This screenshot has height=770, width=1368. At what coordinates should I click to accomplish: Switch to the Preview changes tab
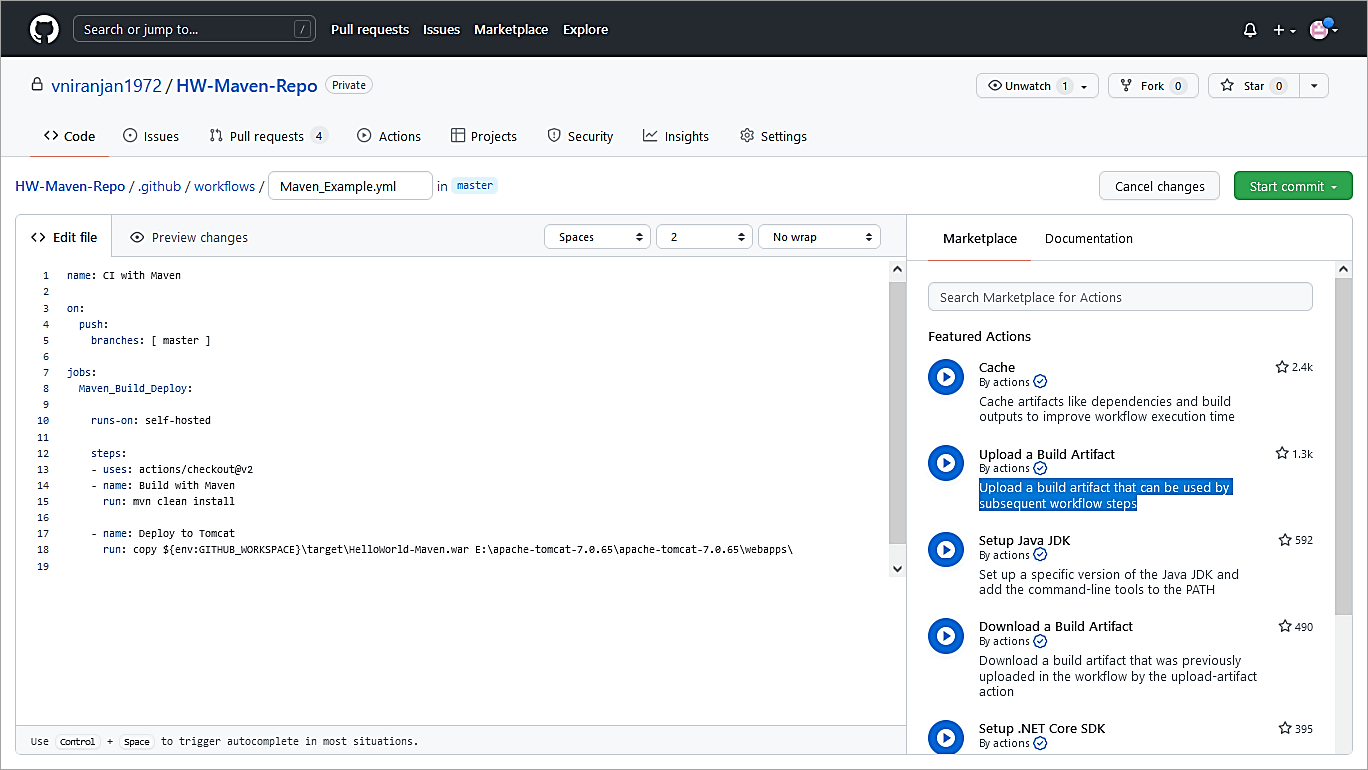[189, 237]
